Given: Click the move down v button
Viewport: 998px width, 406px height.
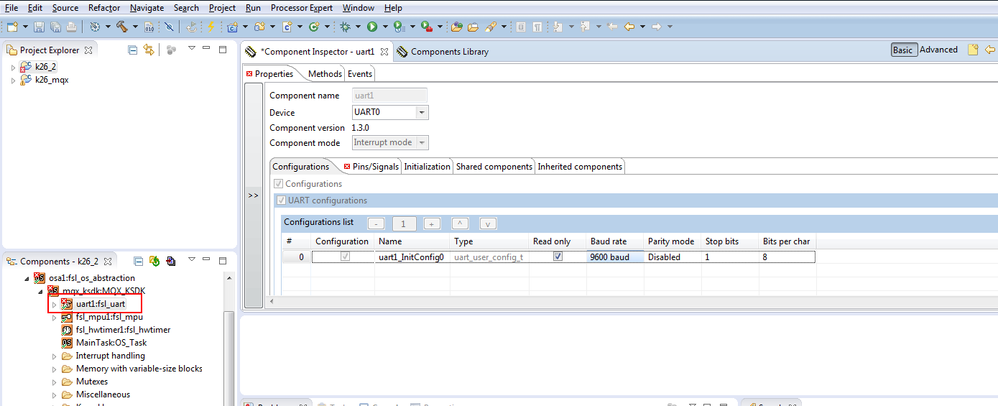Looking at the screenshot, I should [x=488, y=224].
